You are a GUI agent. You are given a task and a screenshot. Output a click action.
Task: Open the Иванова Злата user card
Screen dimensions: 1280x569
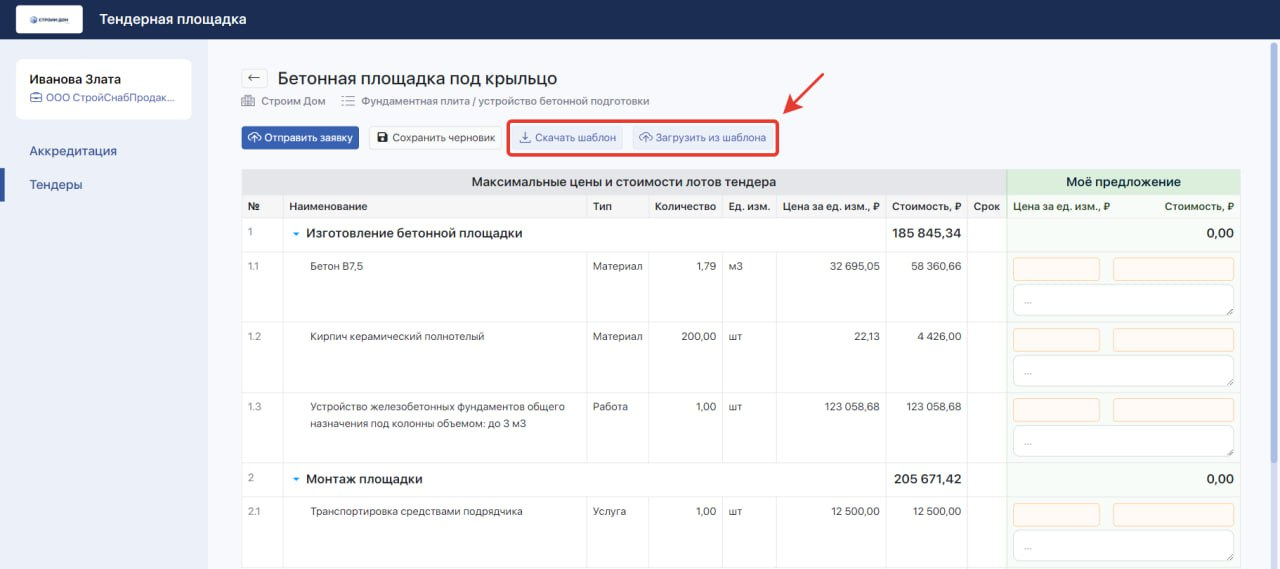pos(103,88)
